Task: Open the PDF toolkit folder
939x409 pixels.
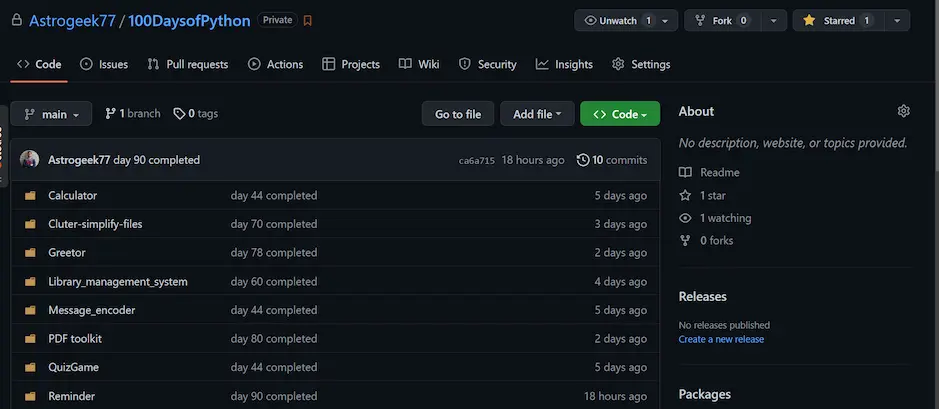Action: 75,339
